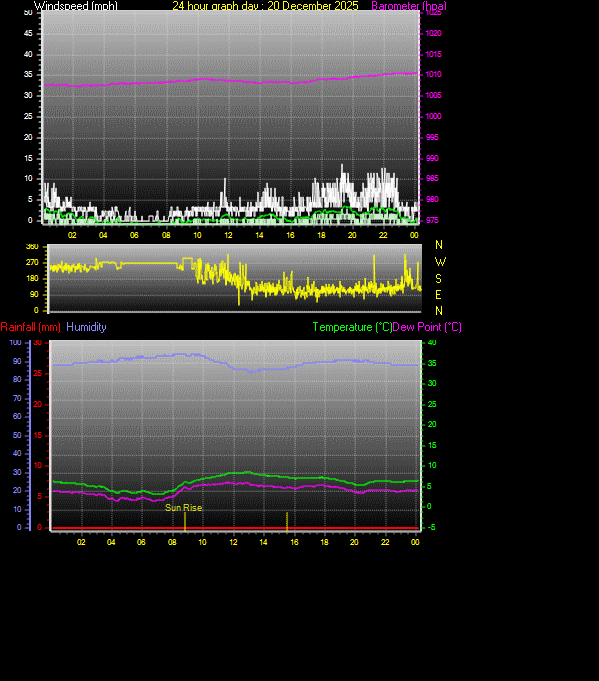Click the '1020' barometer axis value
Screen dimensions: 599x681
pos(434,33)
